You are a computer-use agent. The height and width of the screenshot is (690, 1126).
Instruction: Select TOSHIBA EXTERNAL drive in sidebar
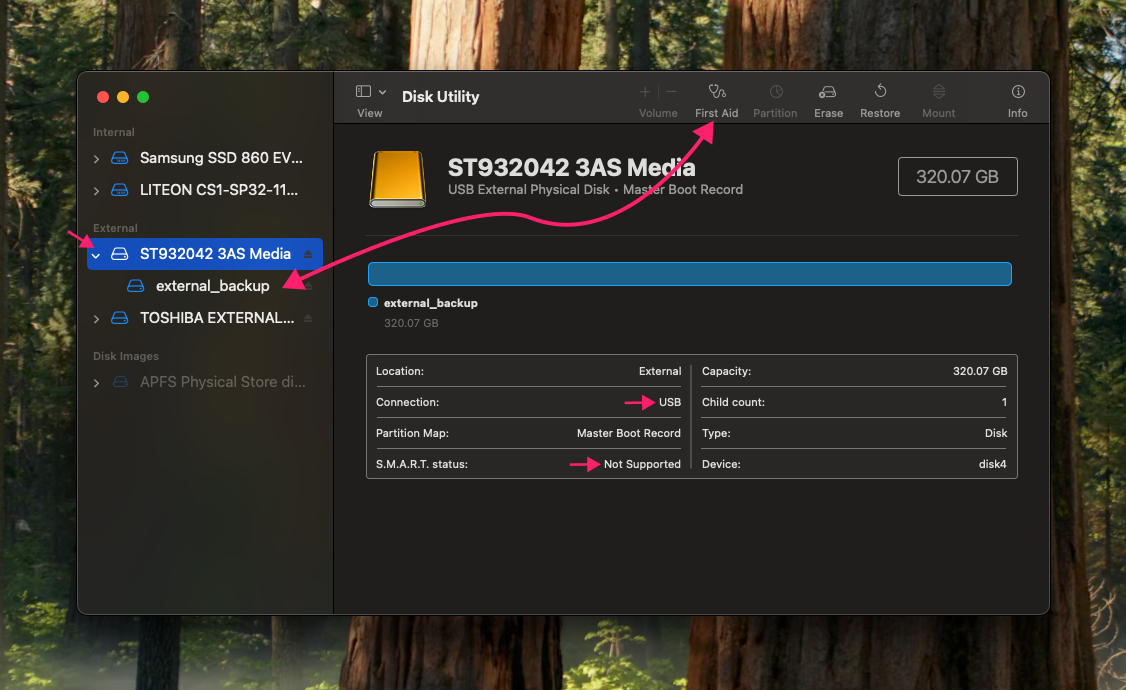point(205,318)
